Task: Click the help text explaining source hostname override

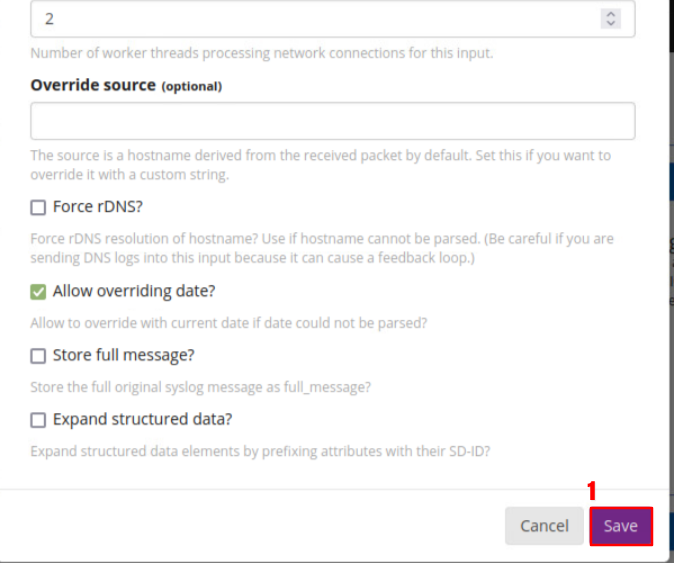Action: 320,165
